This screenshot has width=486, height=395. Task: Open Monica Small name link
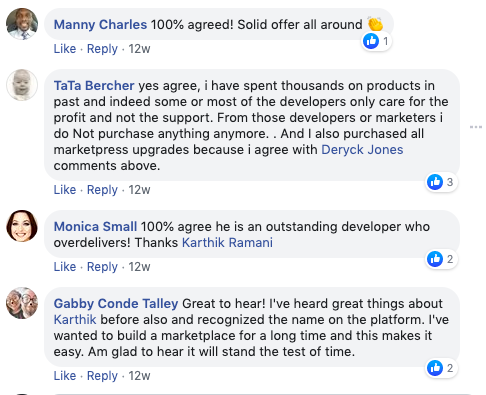(95, 227)
